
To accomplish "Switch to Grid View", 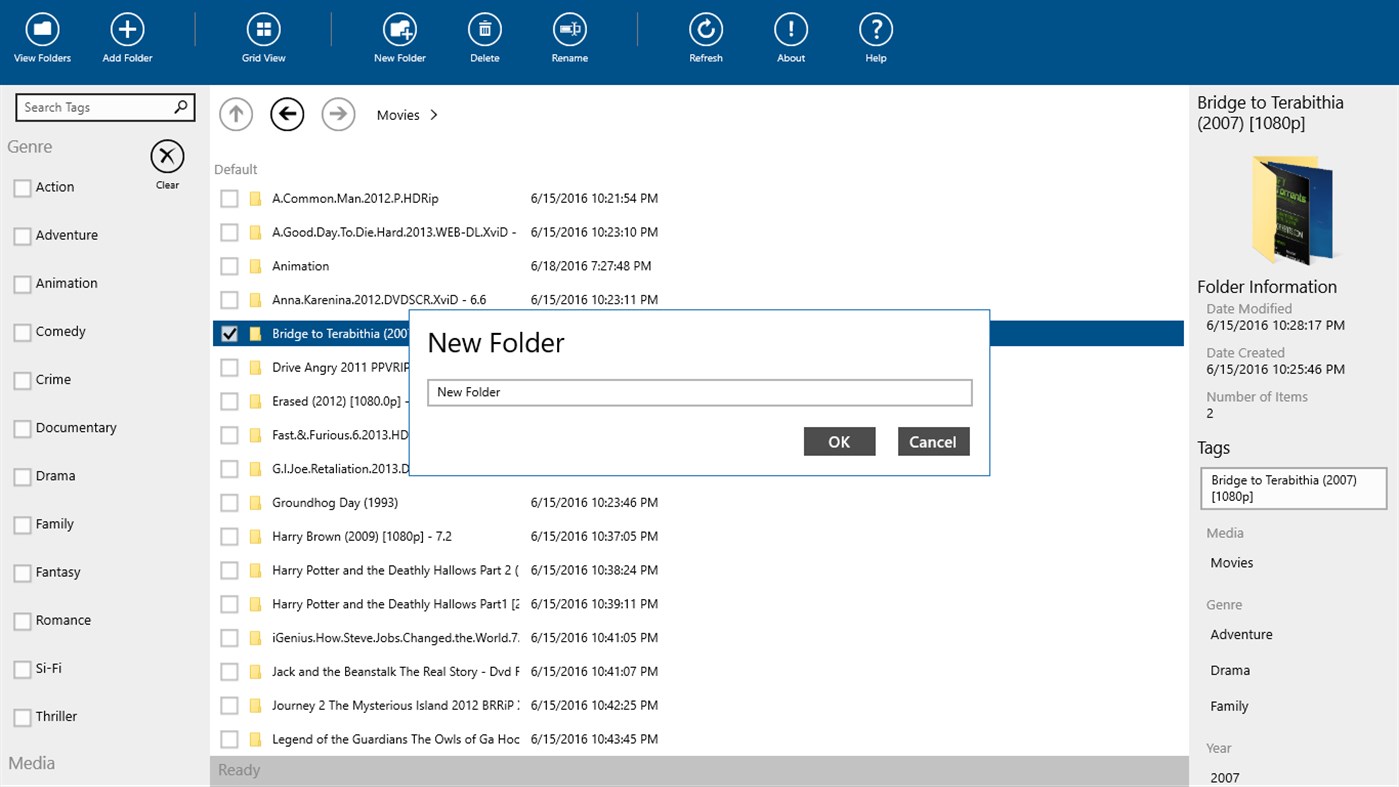I will point(263,30).
